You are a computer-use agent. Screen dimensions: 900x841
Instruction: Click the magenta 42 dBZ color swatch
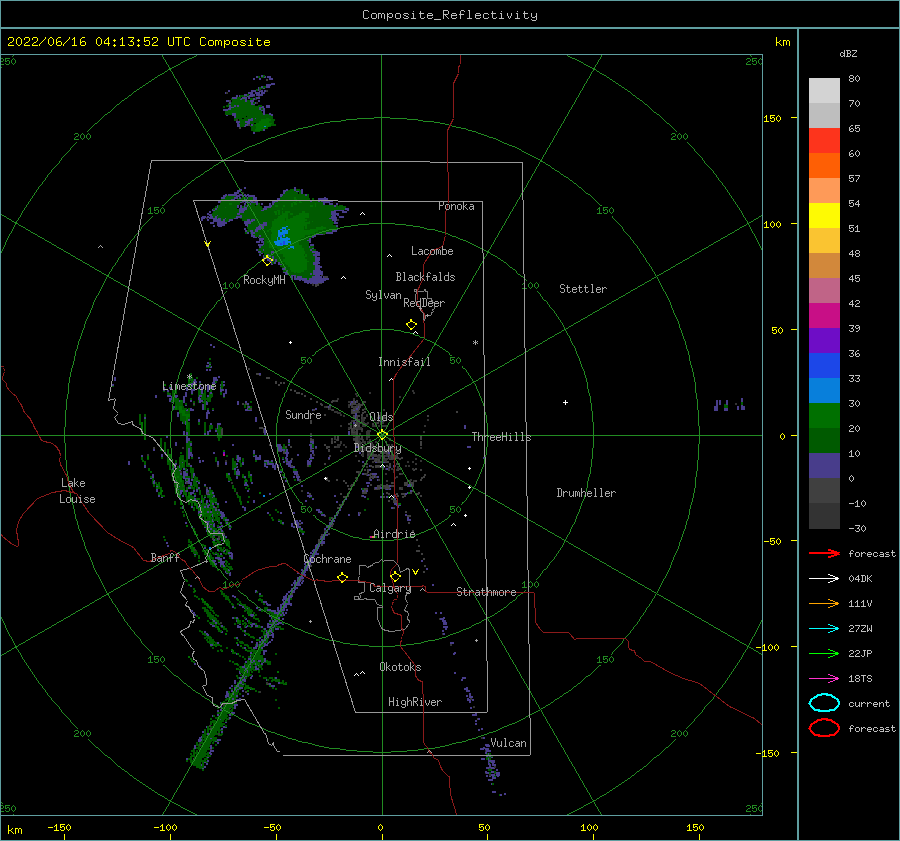pyautogui.click(x=824, y=315)
